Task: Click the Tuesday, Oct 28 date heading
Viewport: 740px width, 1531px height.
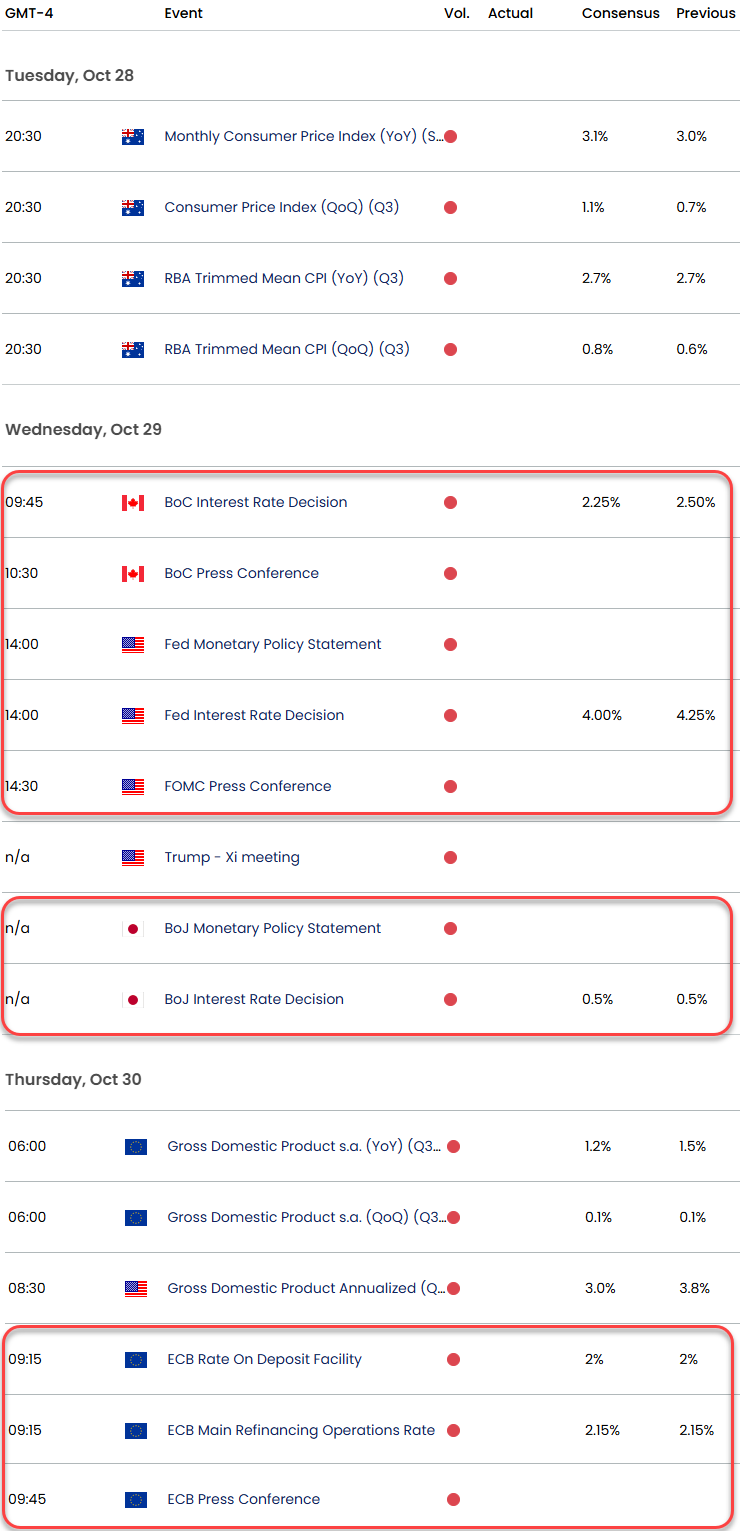Action: (69, 76)
